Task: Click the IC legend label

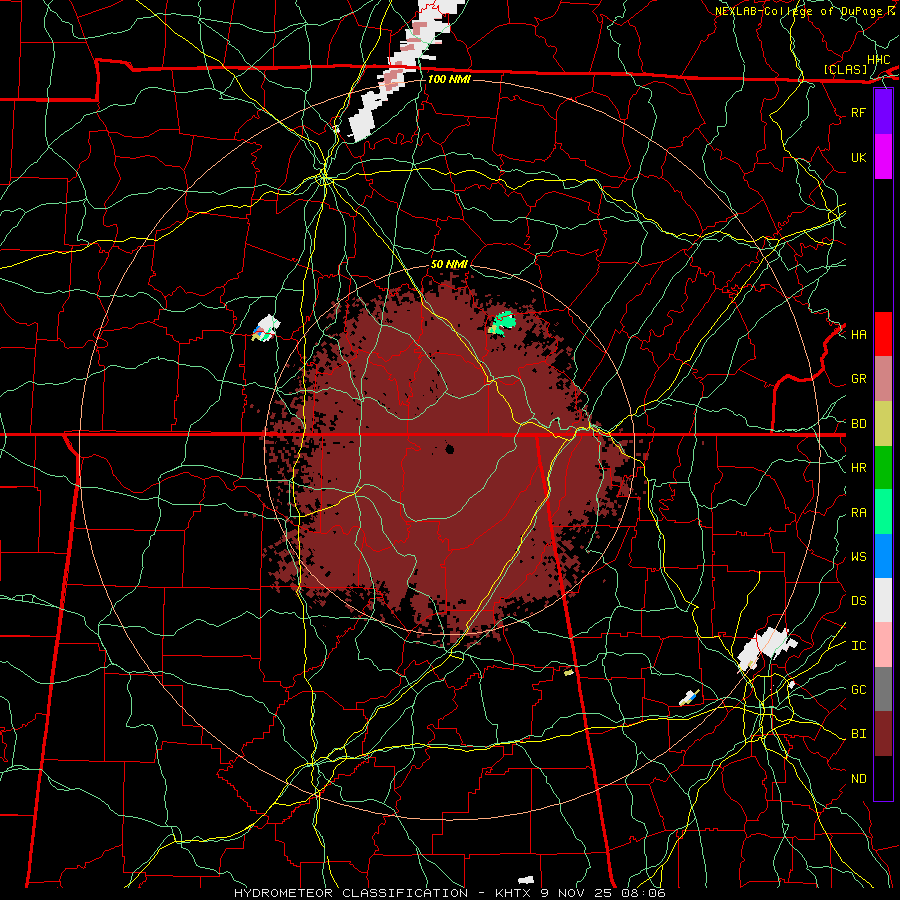Action: 859,646
